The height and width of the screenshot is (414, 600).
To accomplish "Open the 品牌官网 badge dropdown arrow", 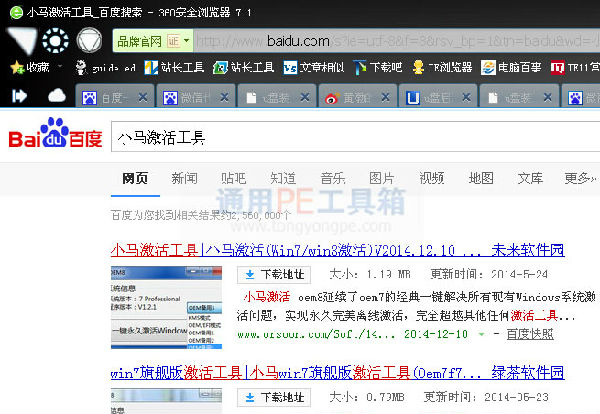I will coord(187,41).
